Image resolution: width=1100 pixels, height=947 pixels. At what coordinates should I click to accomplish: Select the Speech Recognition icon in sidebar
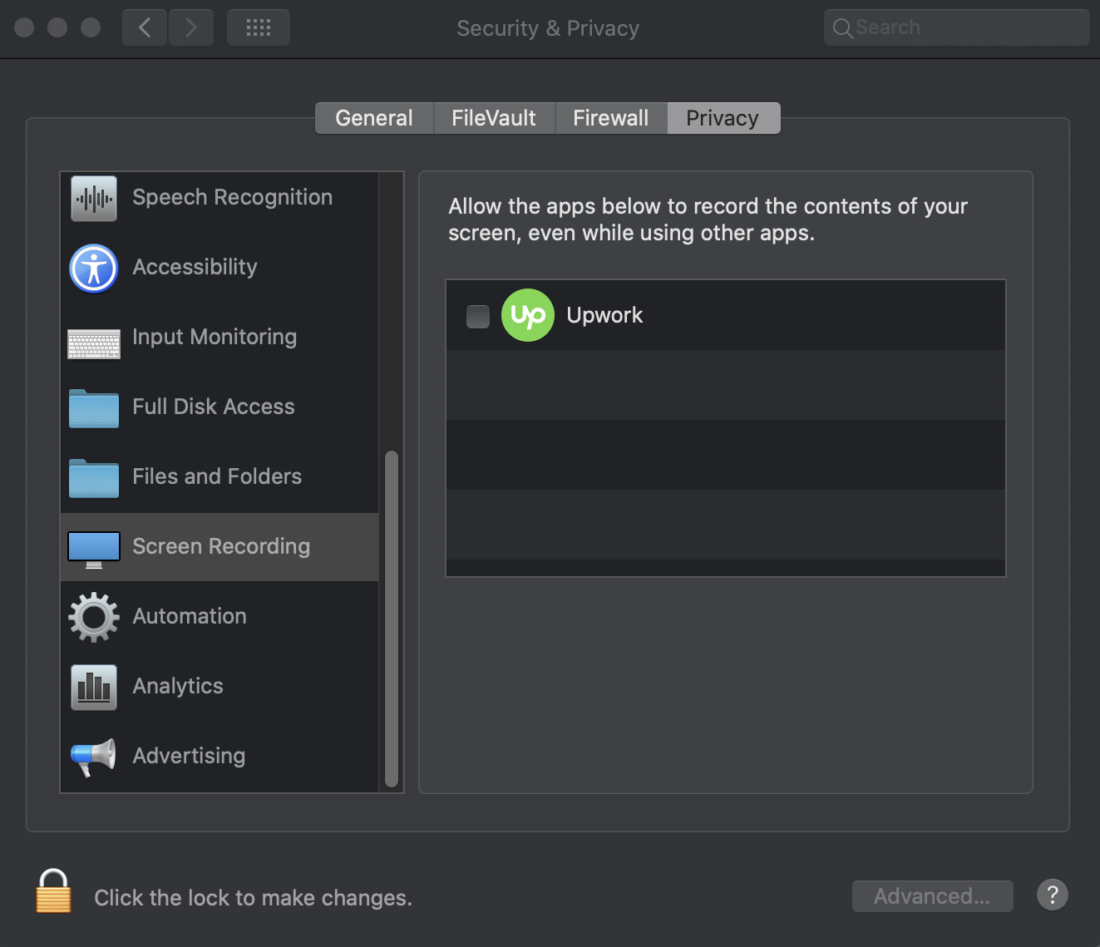[x=93, y=198]
